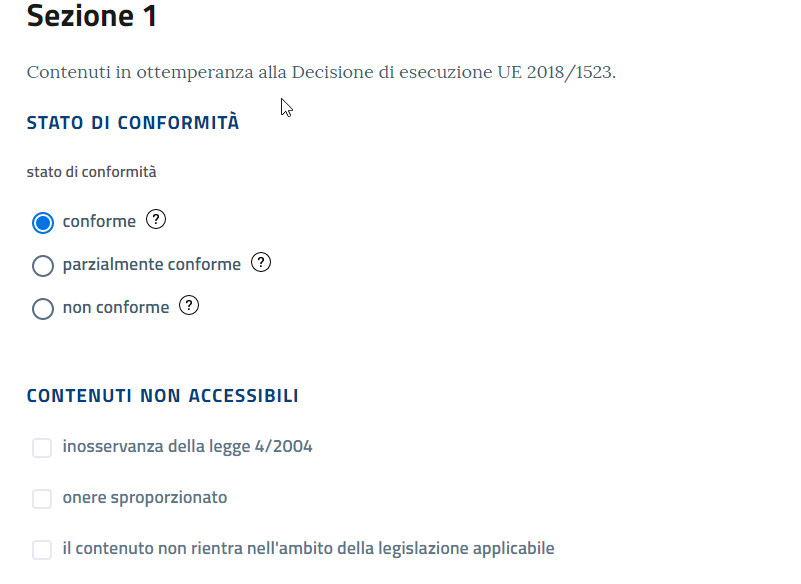This screenshot has height=584, width=801.
Task: Show help tooltip for non conforme
Action: click(x=189, y=306)
